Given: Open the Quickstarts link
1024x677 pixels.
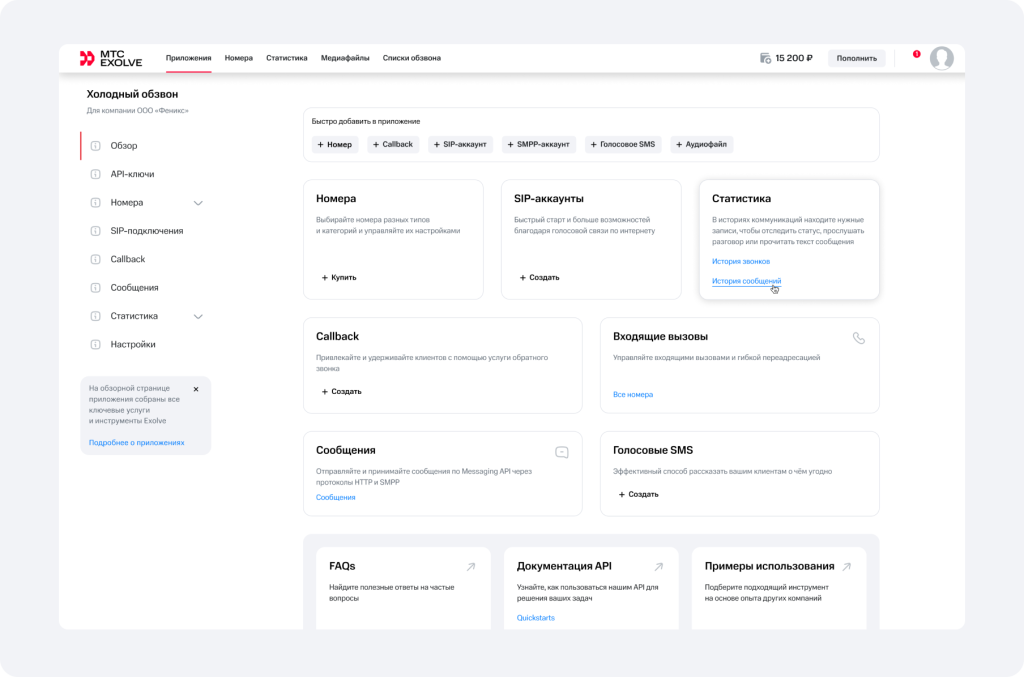Looking at the screenshot, I should point(535,618).
